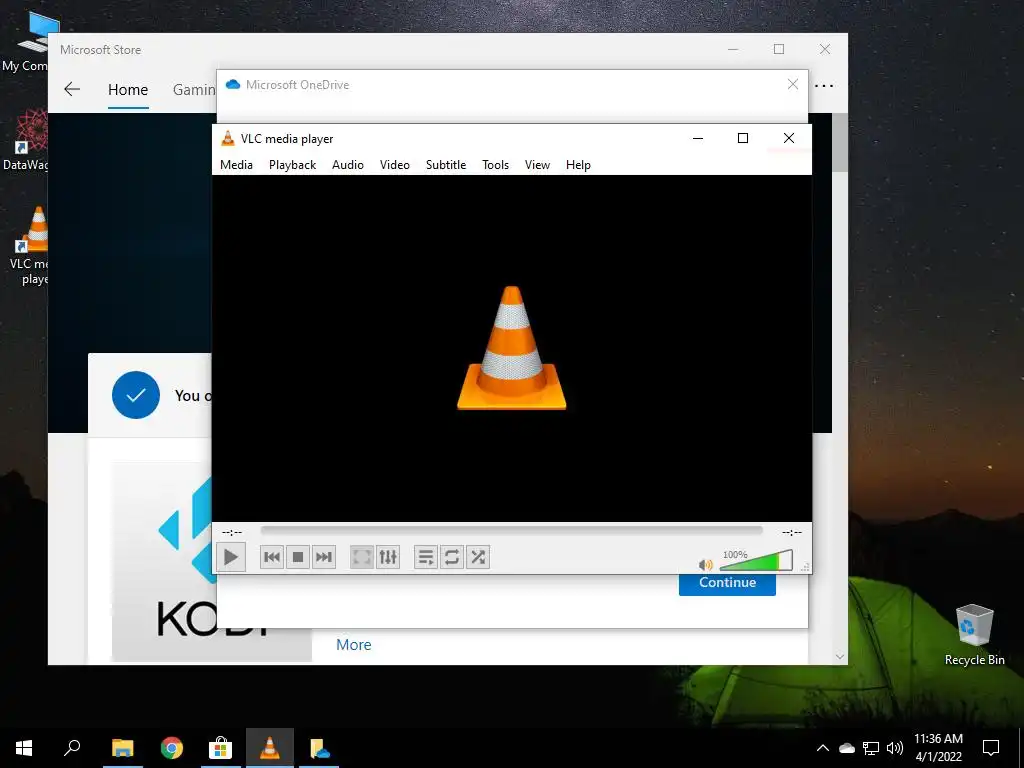Open taskbar search magnifier

click(x=72, y=748)
